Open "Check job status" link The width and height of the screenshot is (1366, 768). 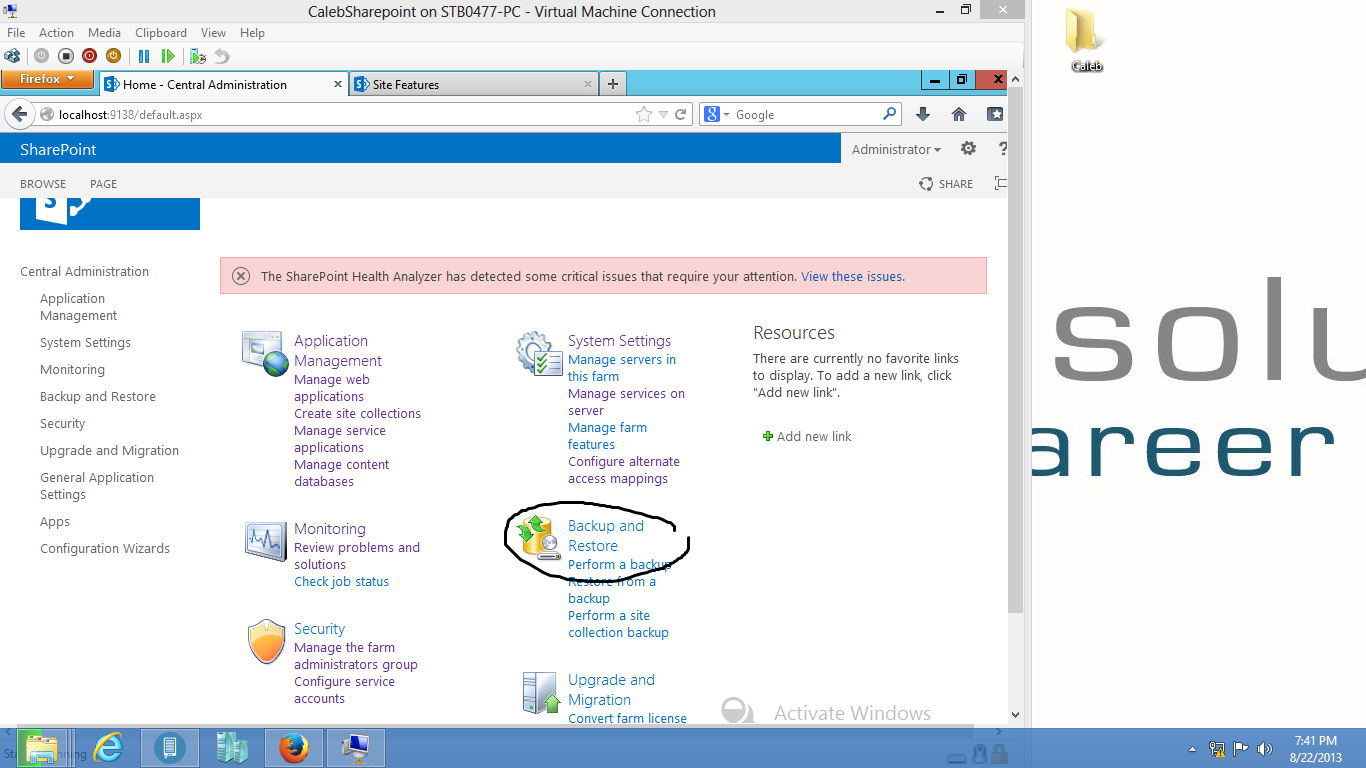pyautogui.click(x=341, y=582)
